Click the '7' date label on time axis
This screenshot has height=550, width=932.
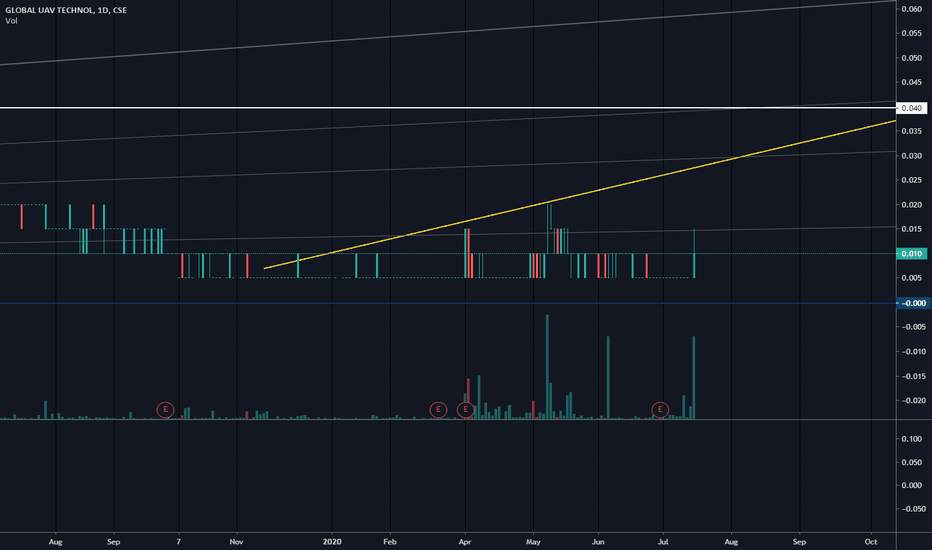click(178, 542)
